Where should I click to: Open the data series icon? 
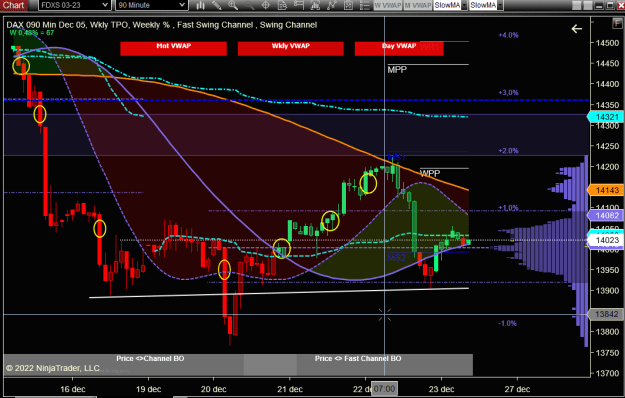pyautogui.click(x=315, y=5)
